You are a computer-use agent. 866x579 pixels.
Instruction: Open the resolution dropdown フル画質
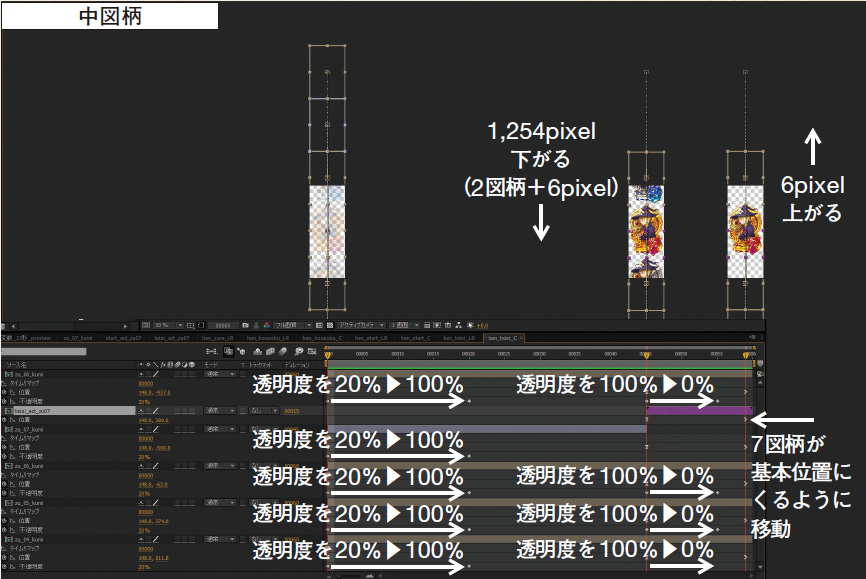[293, 325]
